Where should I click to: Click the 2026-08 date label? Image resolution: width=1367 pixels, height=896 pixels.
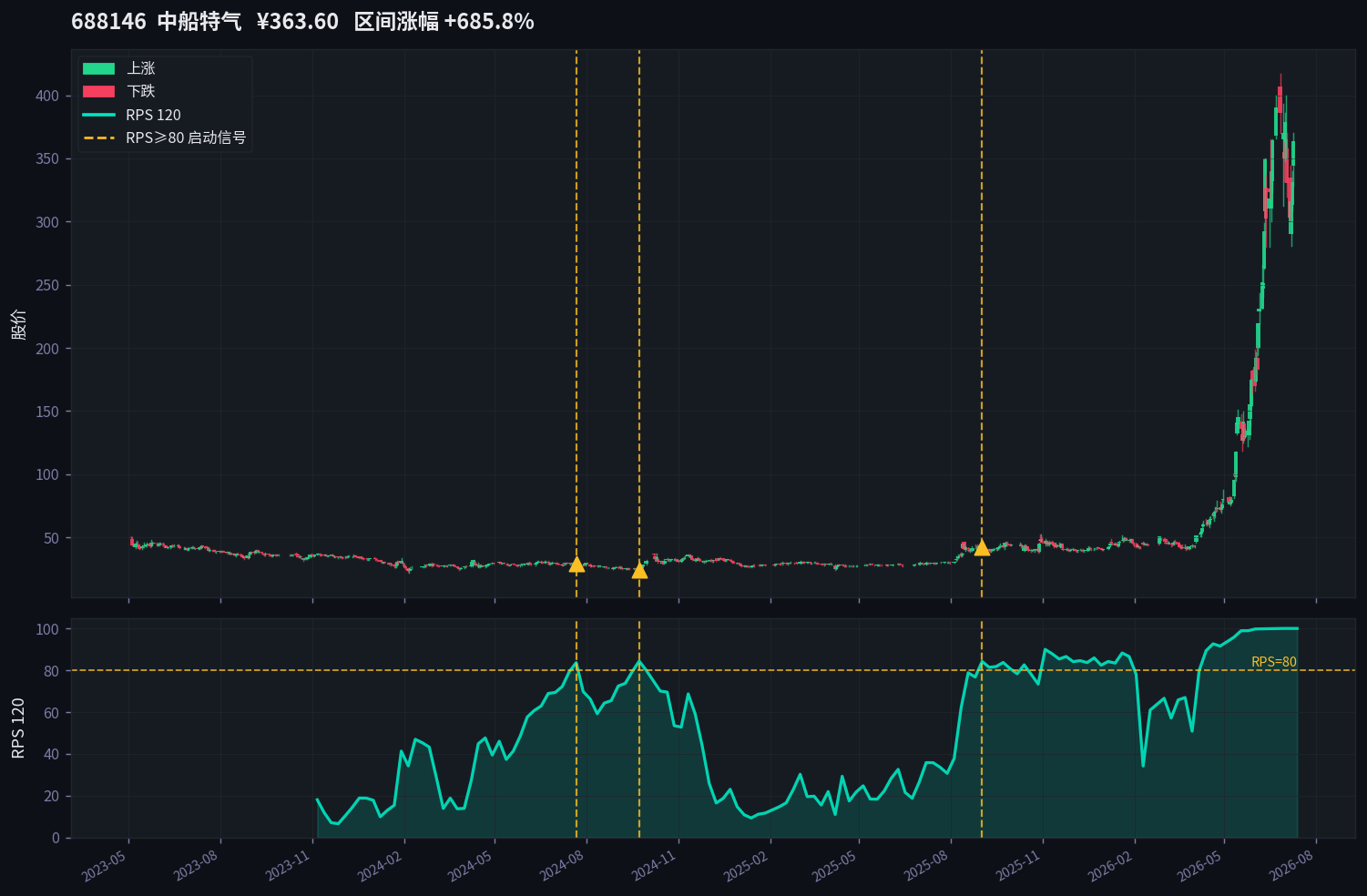(x=1293, y=866)
